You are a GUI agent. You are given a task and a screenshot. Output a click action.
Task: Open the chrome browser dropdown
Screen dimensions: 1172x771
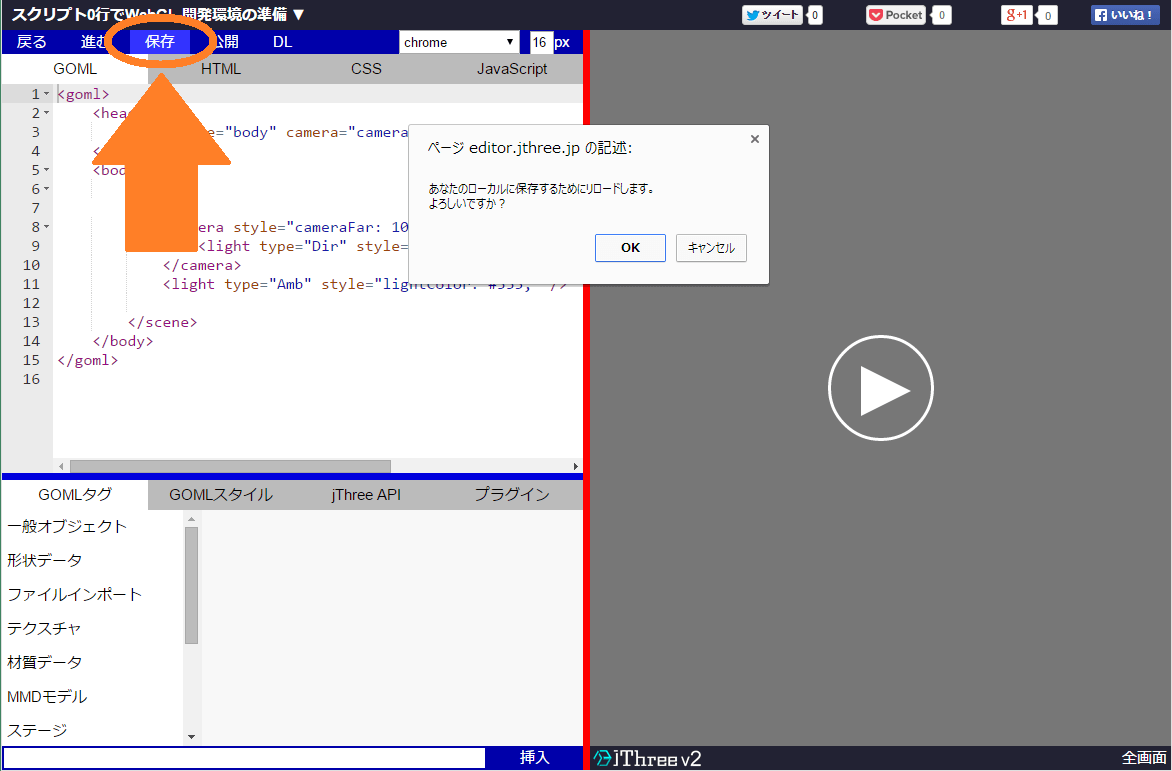(x=459, y=42)
